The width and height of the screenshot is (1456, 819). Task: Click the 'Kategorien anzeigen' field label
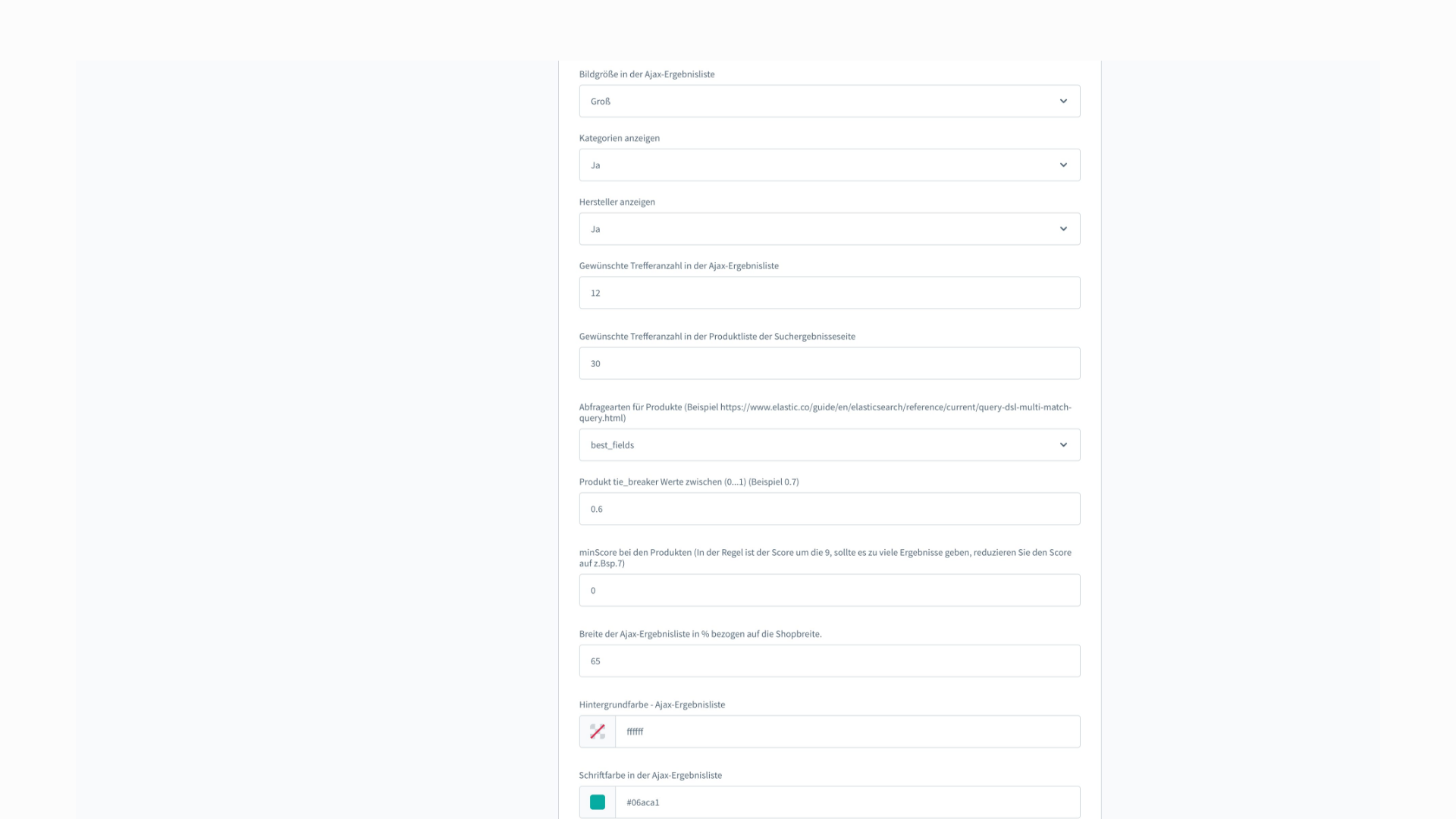coord(619,138)
